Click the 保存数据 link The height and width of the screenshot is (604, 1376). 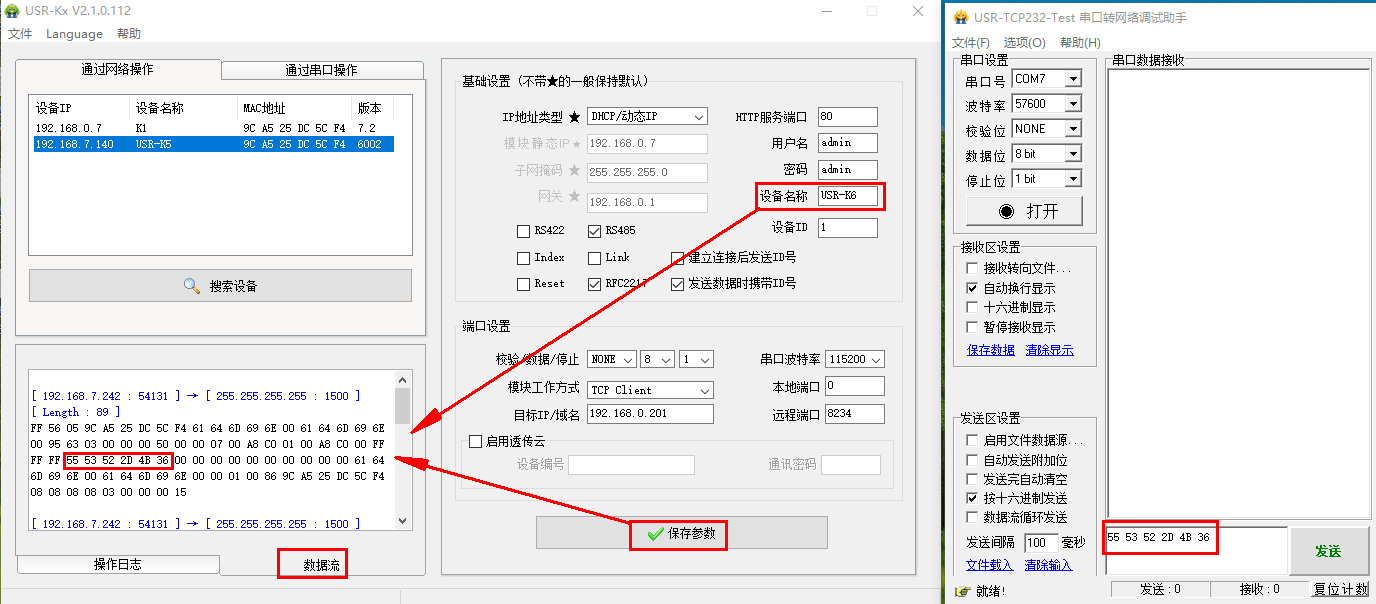tap(990, 350)
